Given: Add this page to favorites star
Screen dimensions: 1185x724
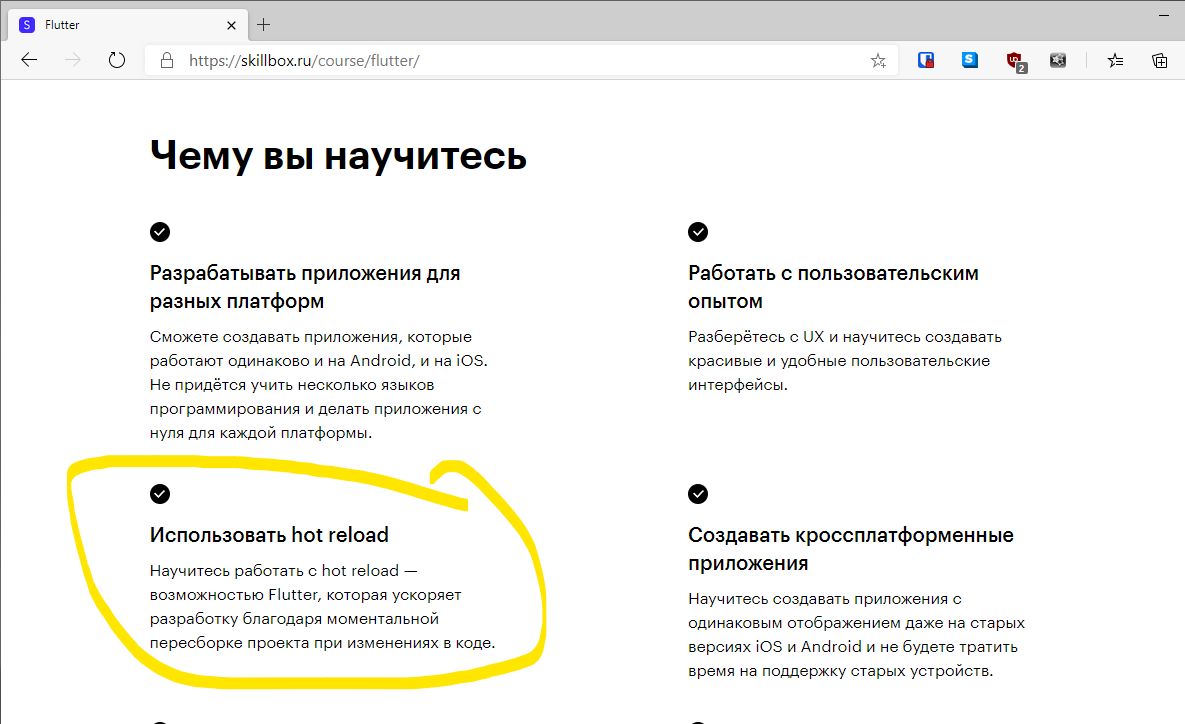Looking at the screenshot, I should (x=877, y=60).
